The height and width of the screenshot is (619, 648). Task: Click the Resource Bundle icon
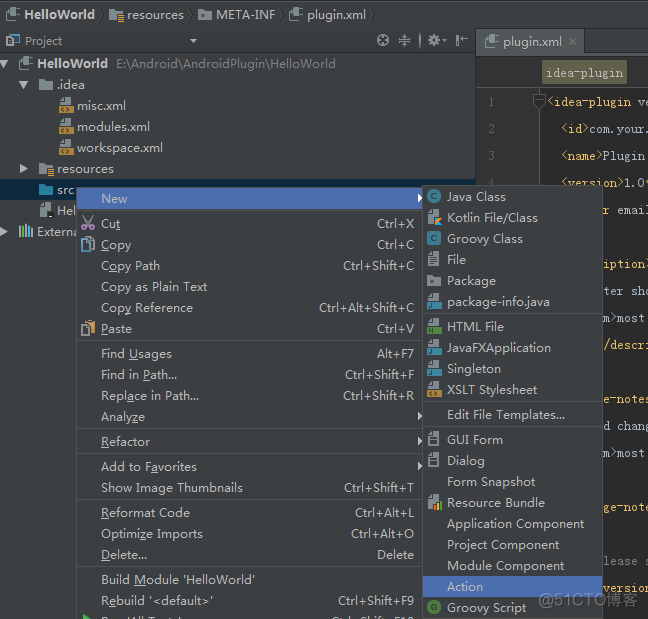pyautogui.click(x=434, y=503)
